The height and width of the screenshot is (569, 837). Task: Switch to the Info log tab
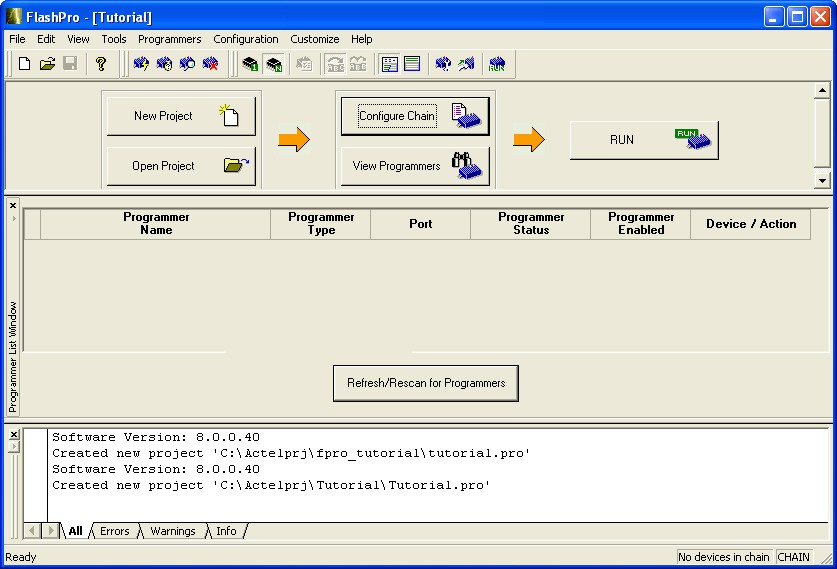[226, 531]
